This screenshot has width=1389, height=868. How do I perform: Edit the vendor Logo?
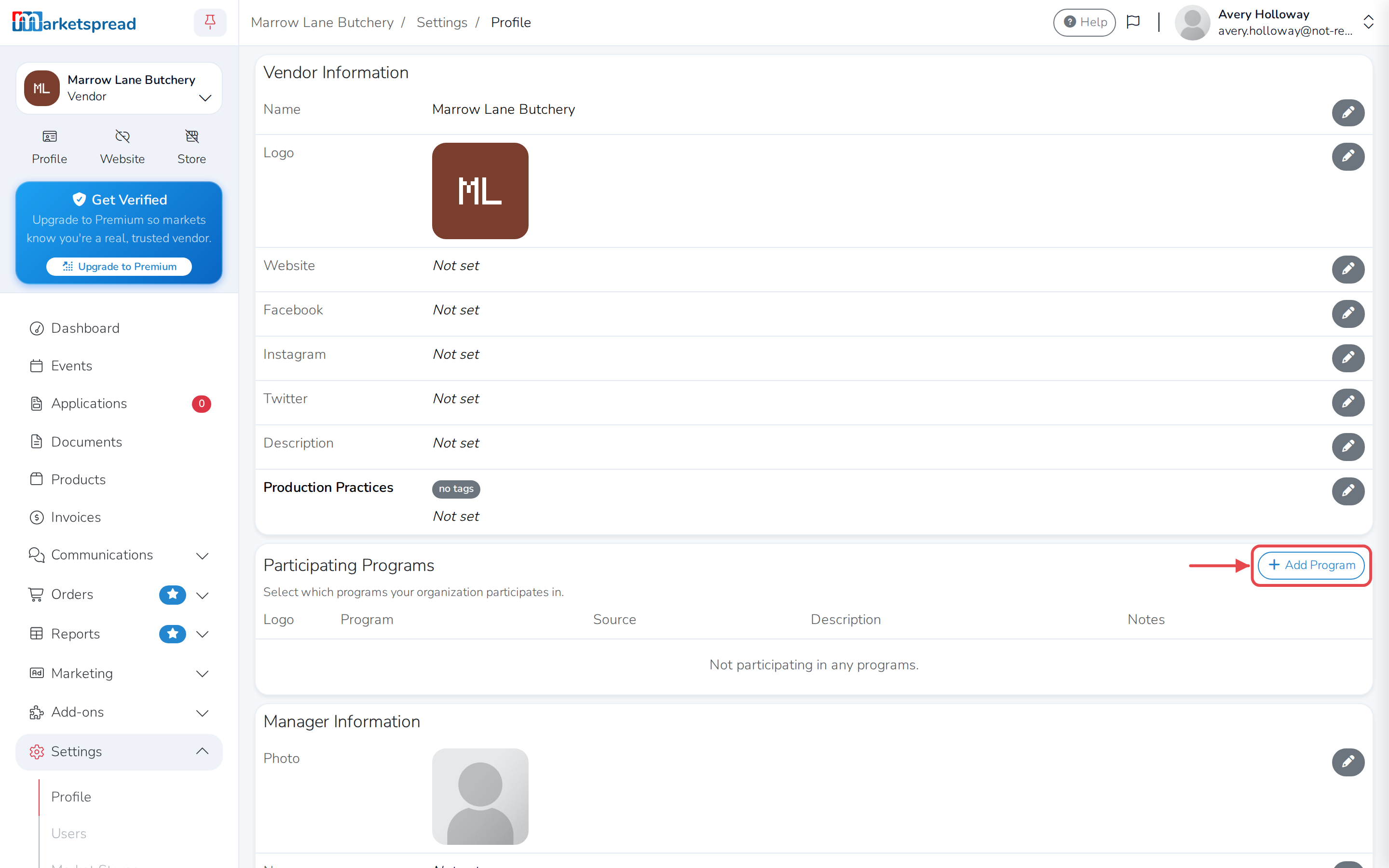point(1348,157)
